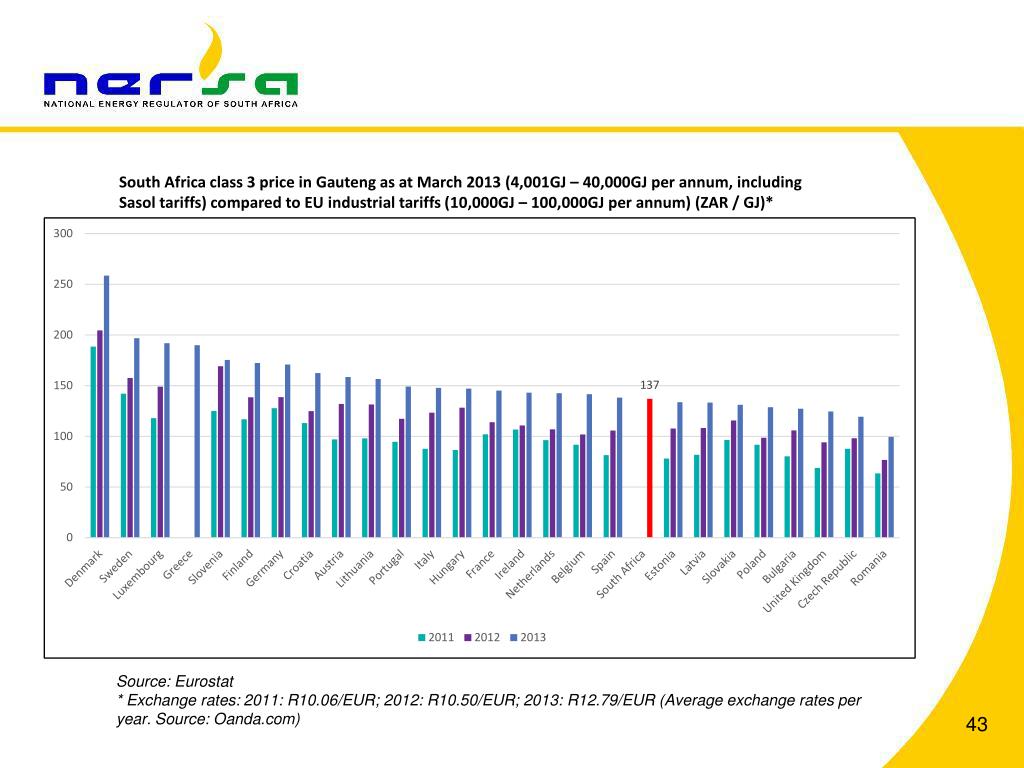Select Denmark's tallest 2013 bar
The image size is (1024, 768).
(107, 406)
